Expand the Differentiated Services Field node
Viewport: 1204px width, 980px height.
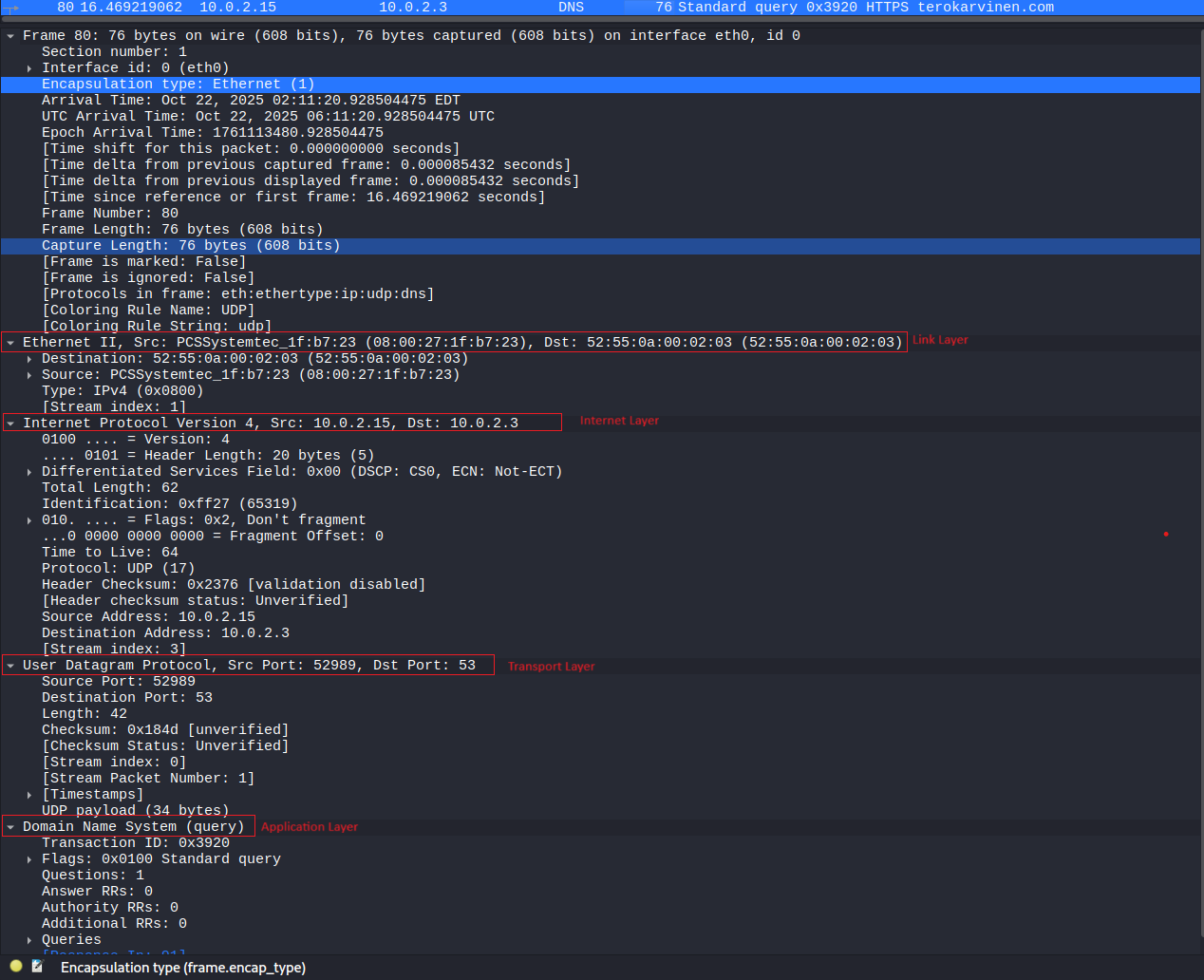pyautogui.click(x=29, y=472)
